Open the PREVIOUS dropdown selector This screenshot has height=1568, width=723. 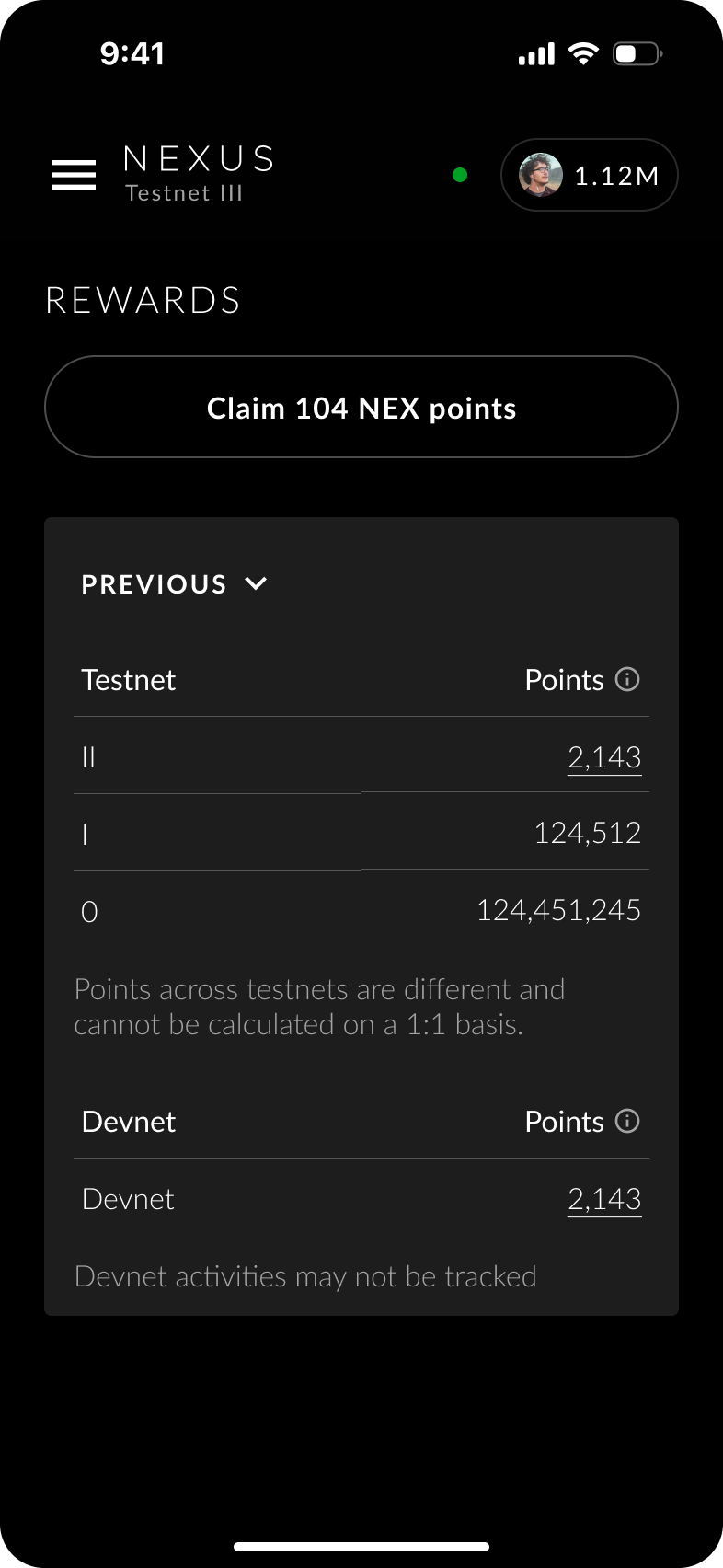[175, 583]
